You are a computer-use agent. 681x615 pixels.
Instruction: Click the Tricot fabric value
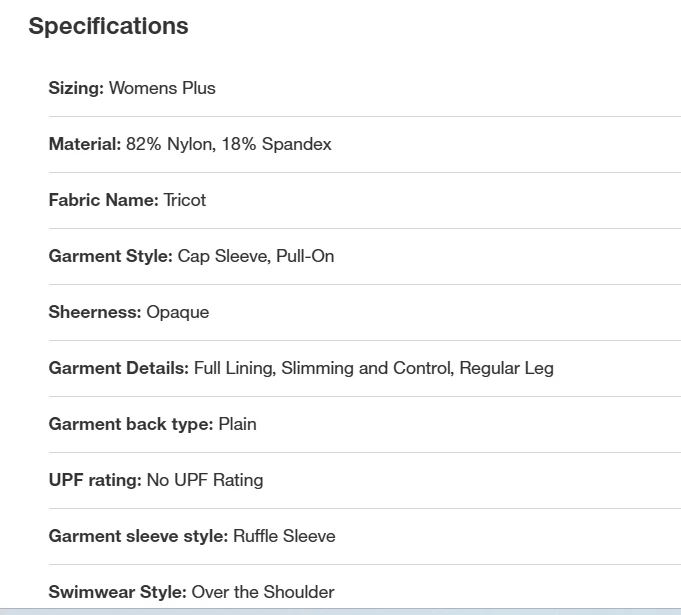pyautogui.click(x=185, y=200)
